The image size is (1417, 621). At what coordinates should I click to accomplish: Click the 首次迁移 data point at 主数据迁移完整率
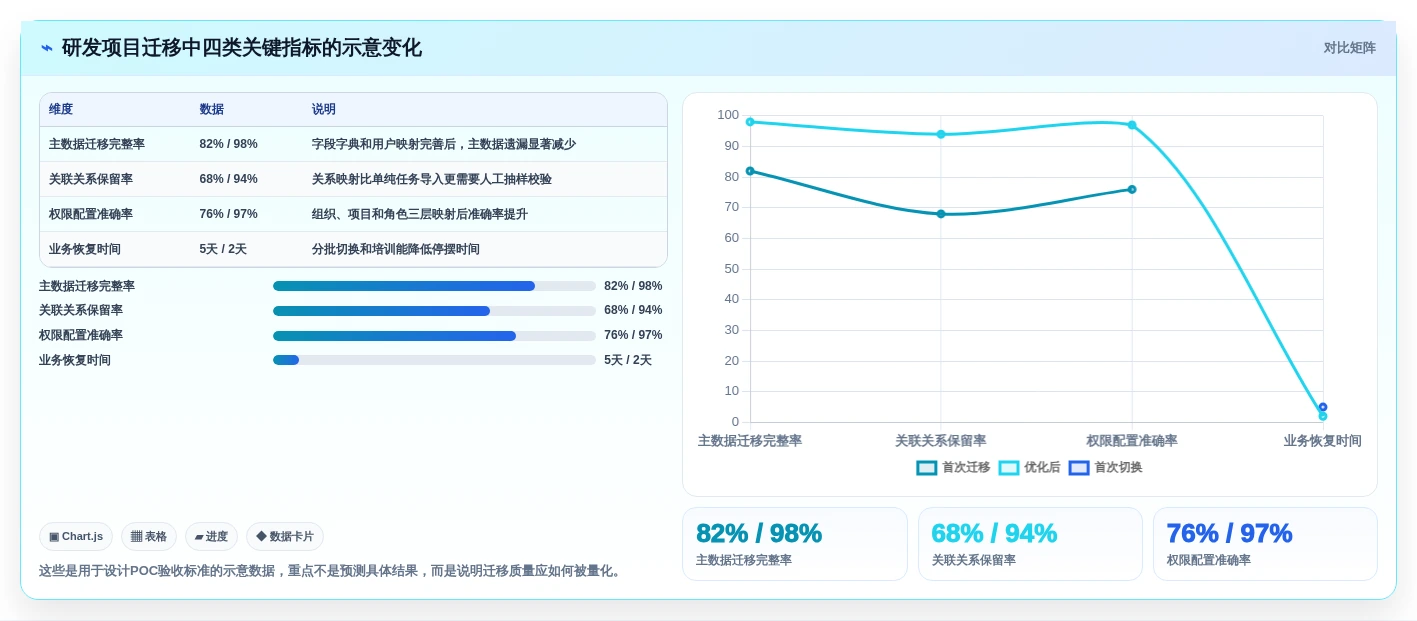[x=750, y=171]
